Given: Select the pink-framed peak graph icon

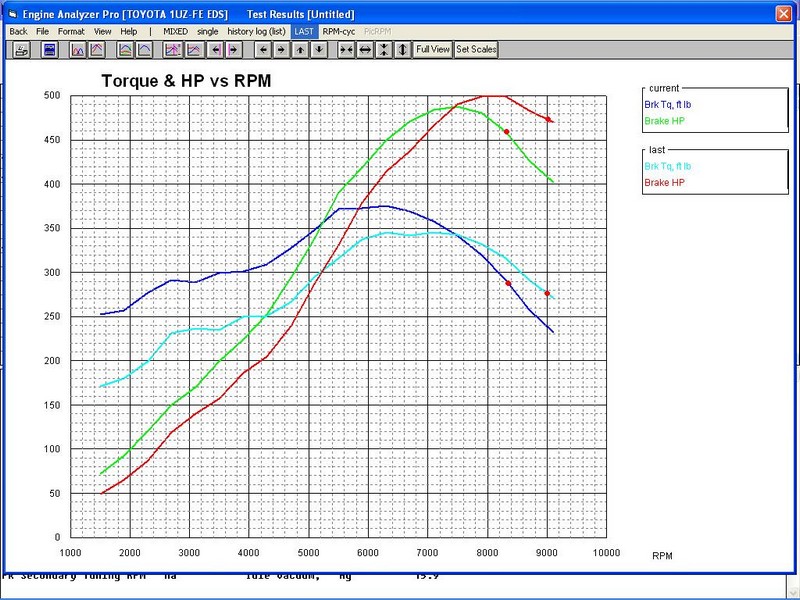Looking at the screenshot, I should (x=97, y=49).
